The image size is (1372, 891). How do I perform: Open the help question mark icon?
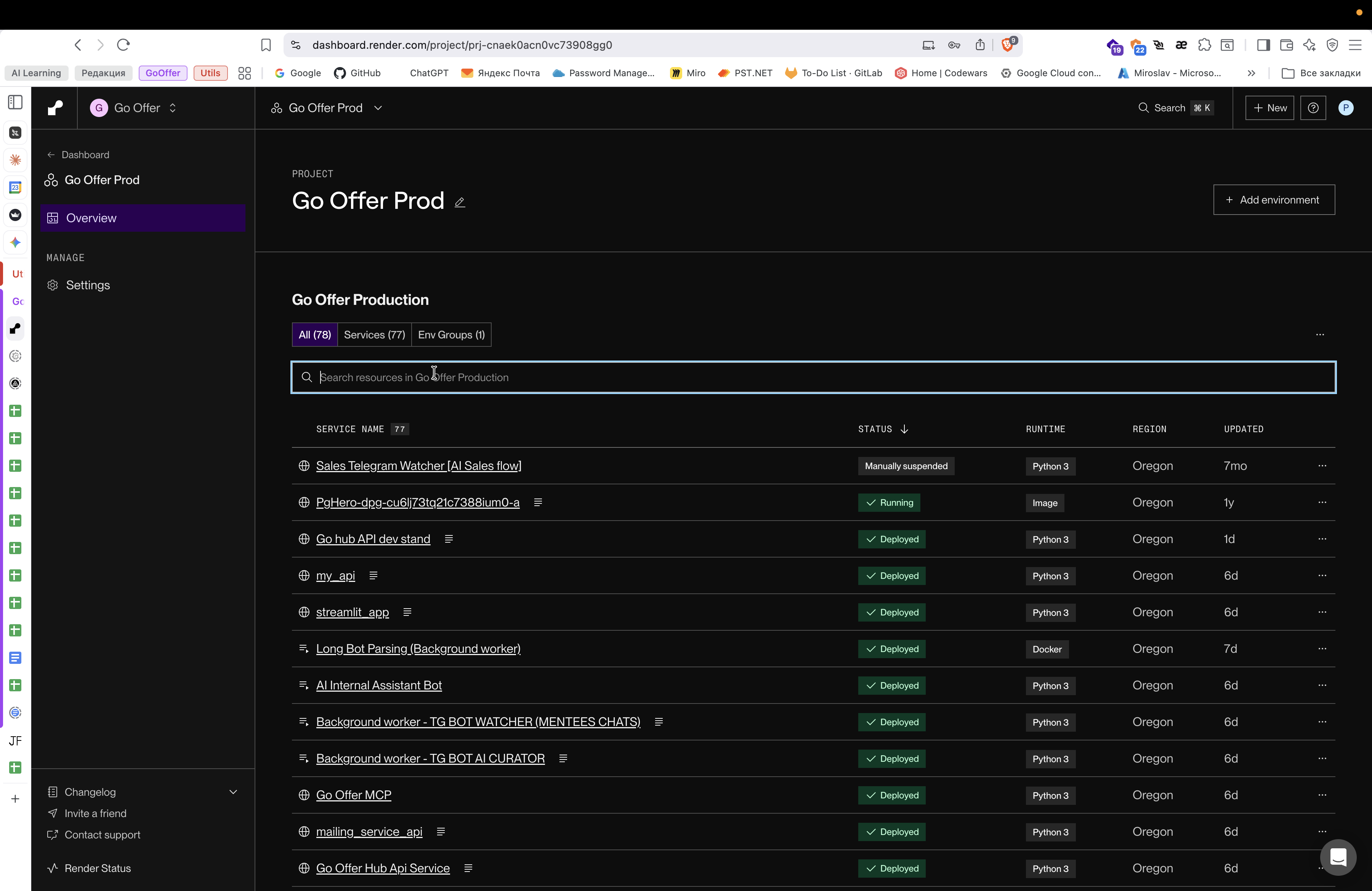pos(1313,108)
